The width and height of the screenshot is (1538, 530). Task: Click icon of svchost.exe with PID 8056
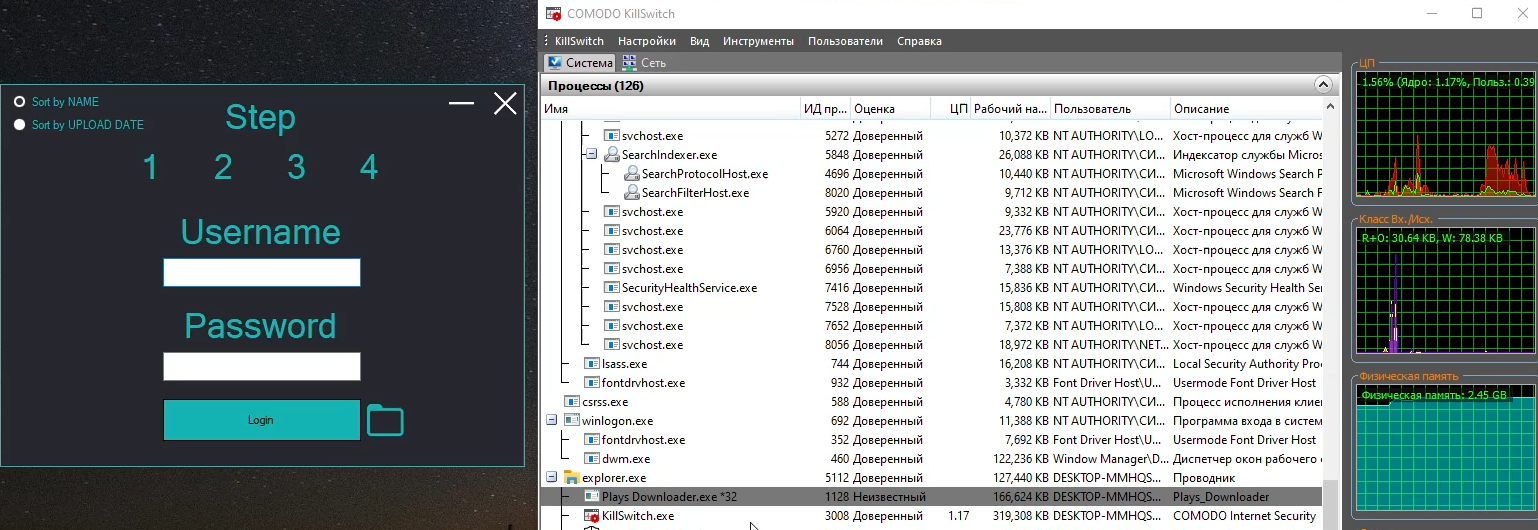(x=612, y=345)
